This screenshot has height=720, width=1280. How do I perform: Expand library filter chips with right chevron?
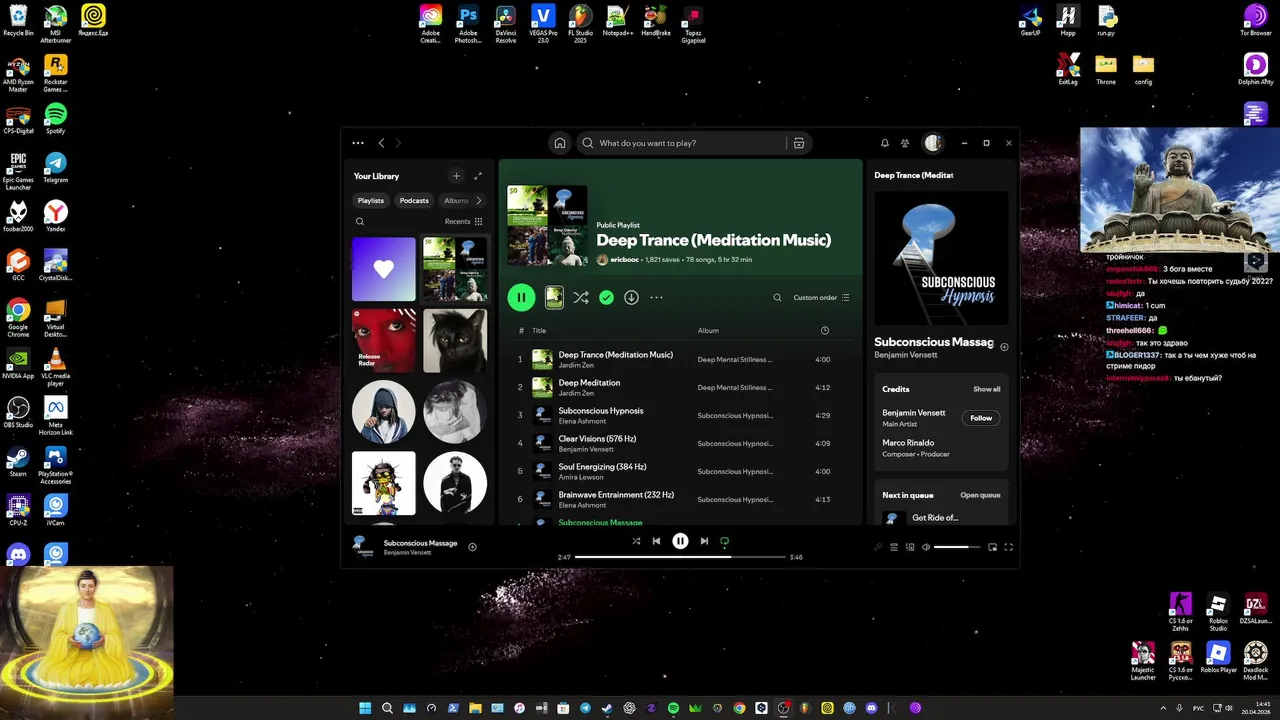click(478, 200)
